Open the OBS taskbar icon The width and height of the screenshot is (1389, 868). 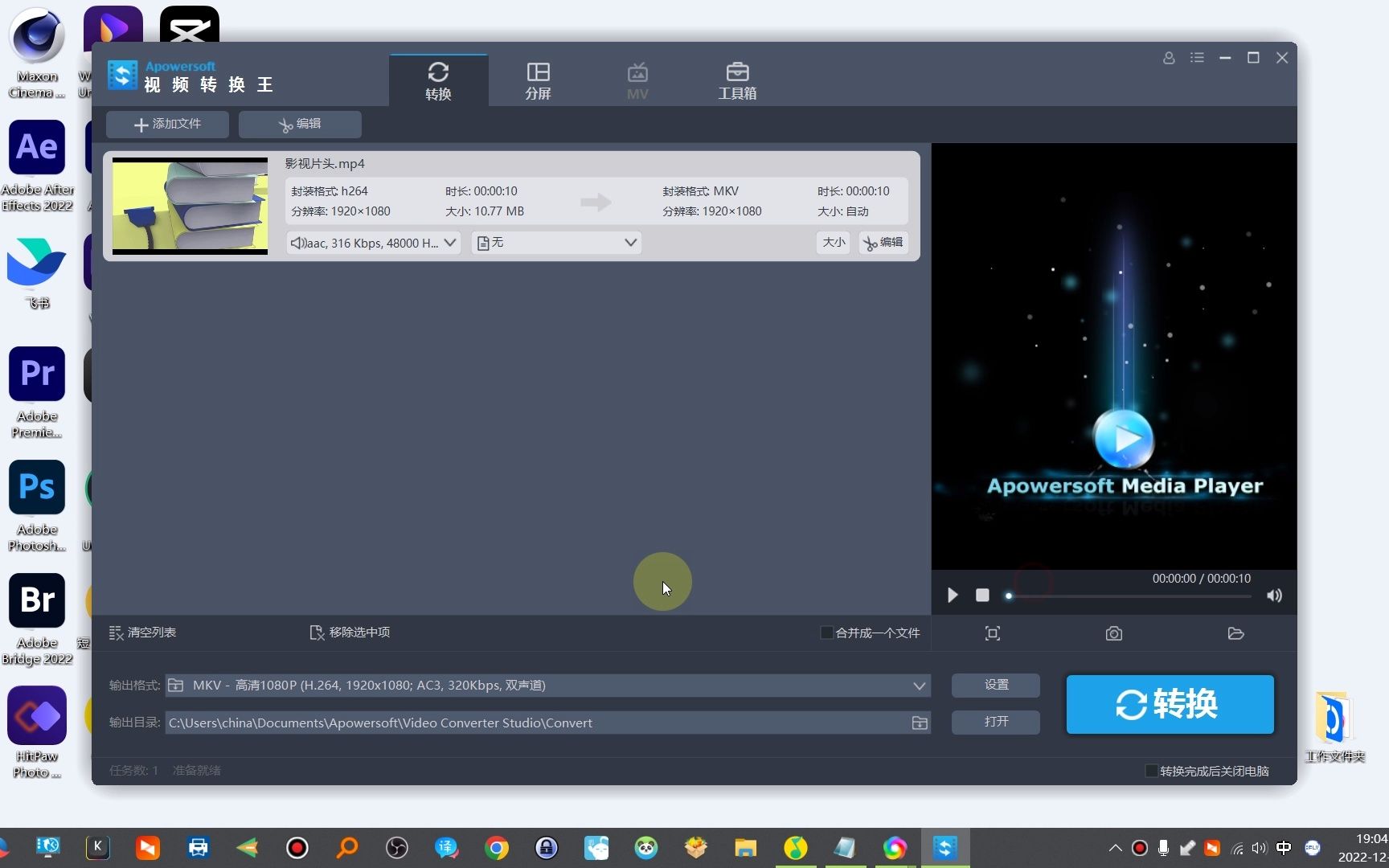click(397, 847)
